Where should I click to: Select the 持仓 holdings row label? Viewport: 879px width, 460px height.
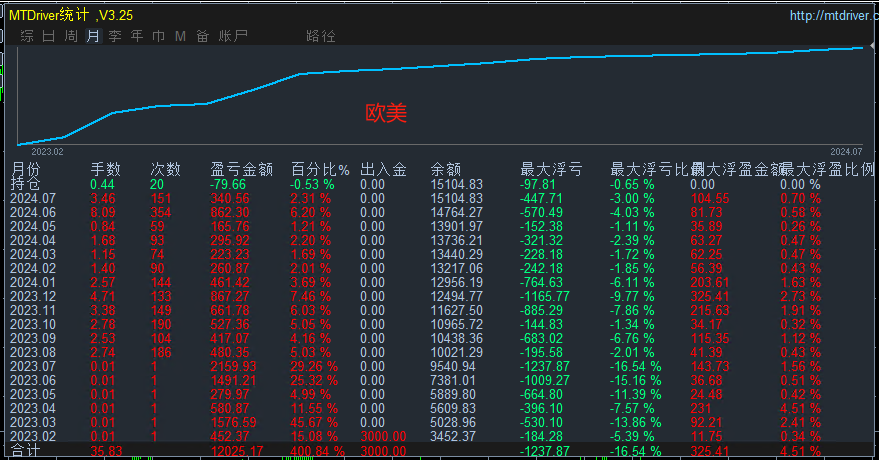(x=25, y=184)
